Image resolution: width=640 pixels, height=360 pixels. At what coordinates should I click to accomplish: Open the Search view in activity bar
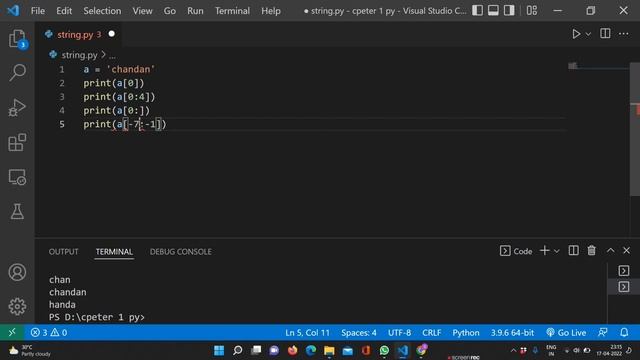click(x=17, y=73)
